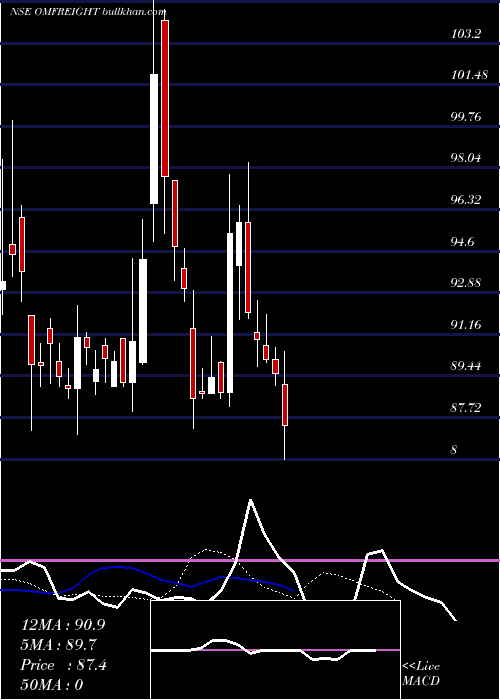The width and height of the screenshot is (500, 700).
Task: Click the 103.2 price axis label
Action: point(466,33)
